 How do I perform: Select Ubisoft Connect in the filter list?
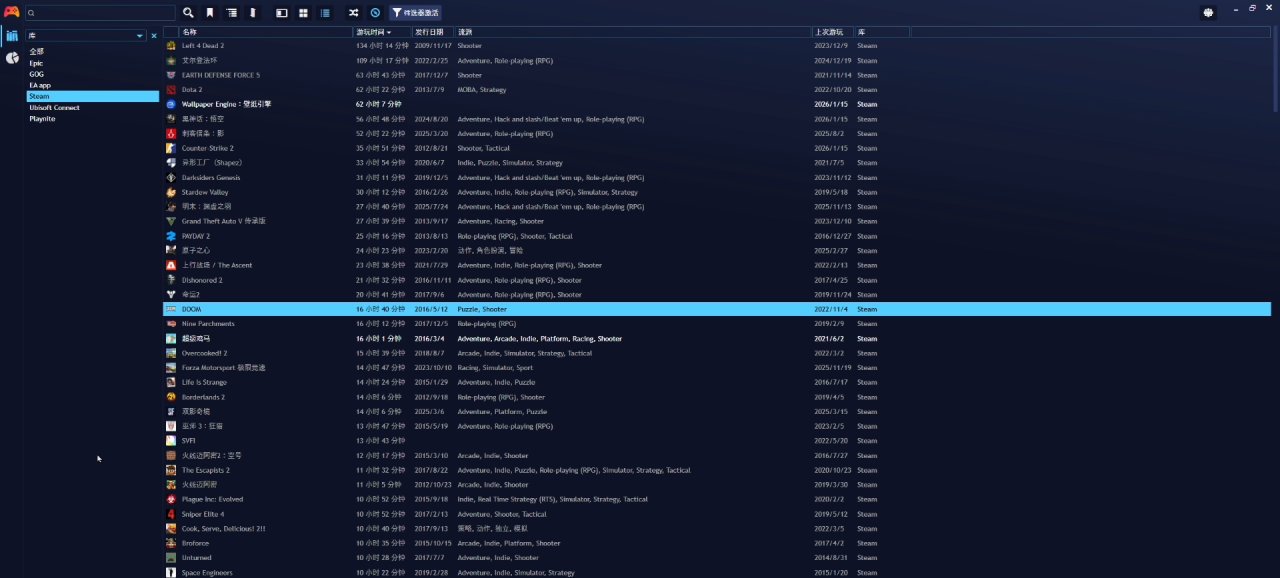pyautogui.click(x=92, y=107)
